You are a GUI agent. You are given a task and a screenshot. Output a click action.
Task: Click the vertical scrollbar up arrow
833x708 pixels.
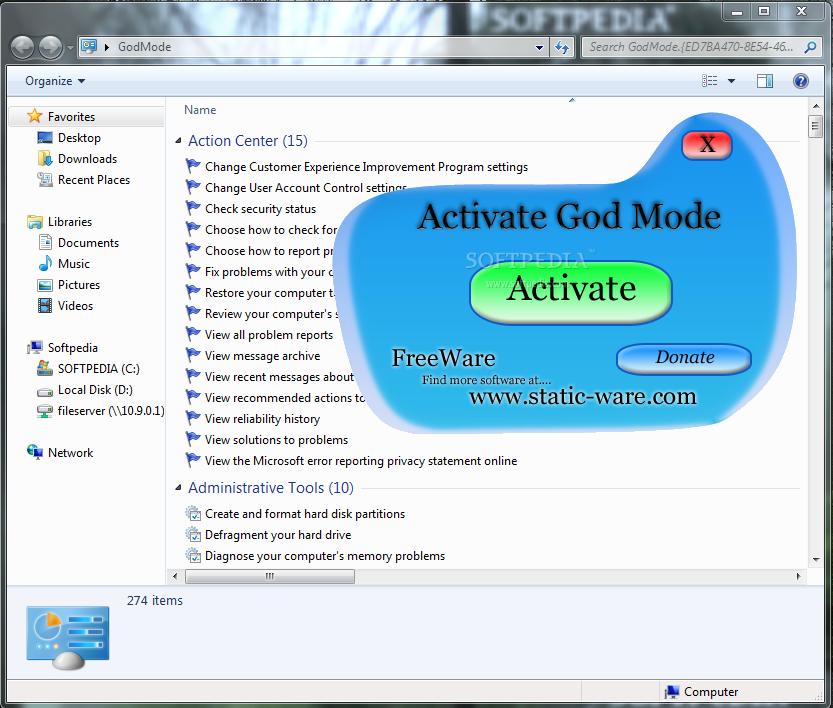815,107
